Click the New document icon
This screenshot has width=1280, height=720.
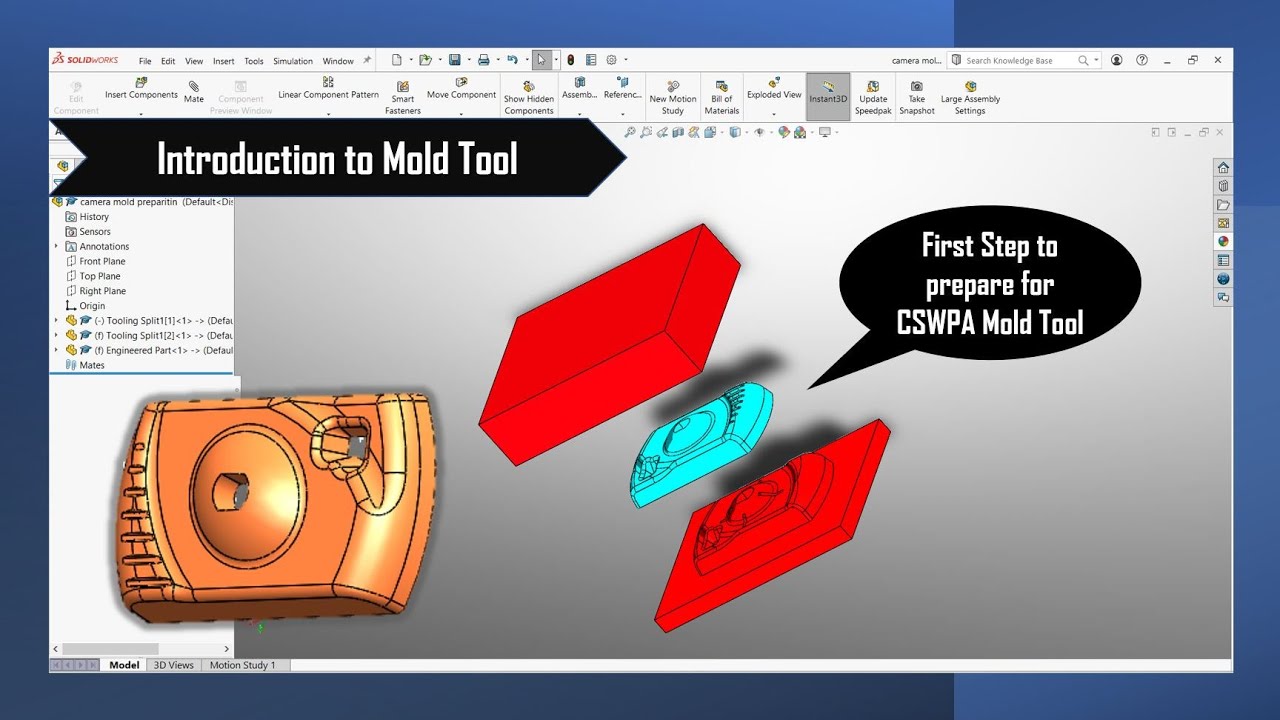397,60
